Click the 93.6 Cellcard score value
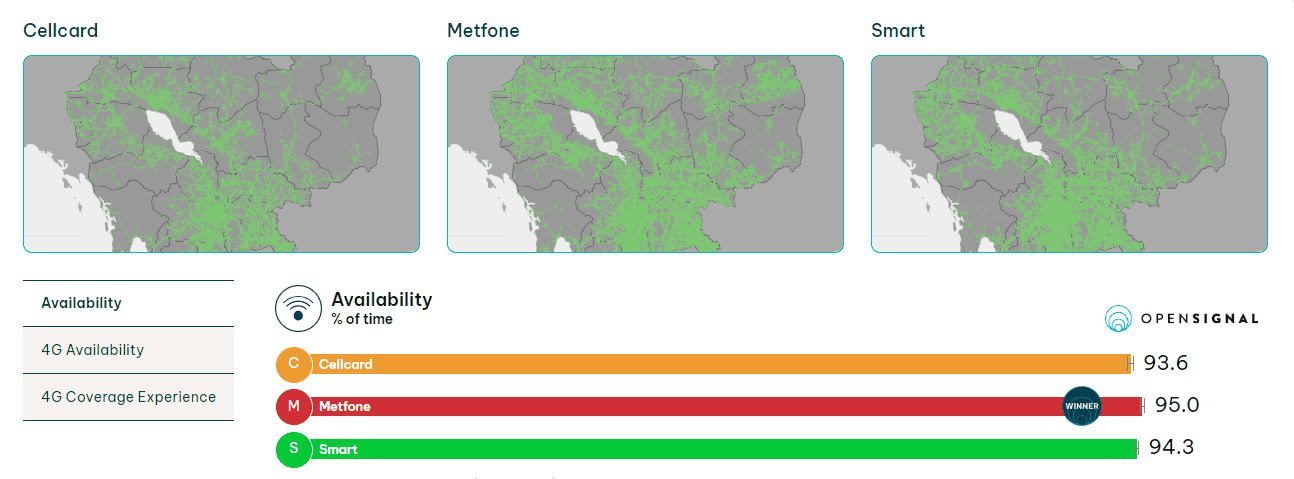Image resolution: width=1294 pixels, height=479 pixels. click(x=1166, y=363)
